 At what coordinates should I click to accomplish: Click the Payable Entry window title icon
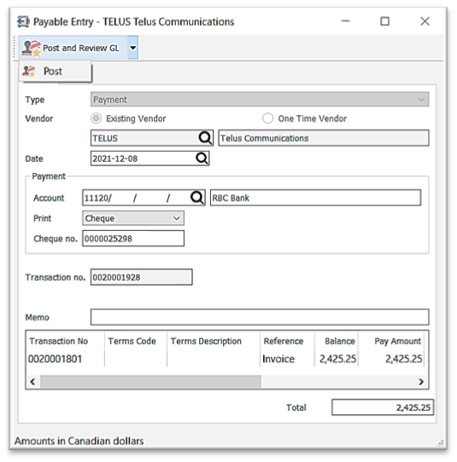tap(23, 22)
